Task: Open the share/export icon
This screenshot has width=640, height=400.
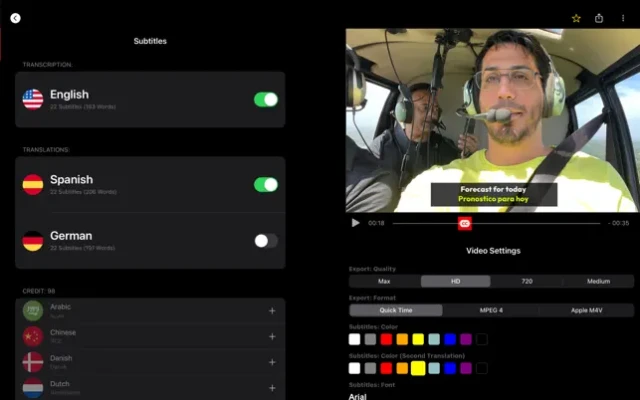Action: pyautogui.click(x=599, y=18)
